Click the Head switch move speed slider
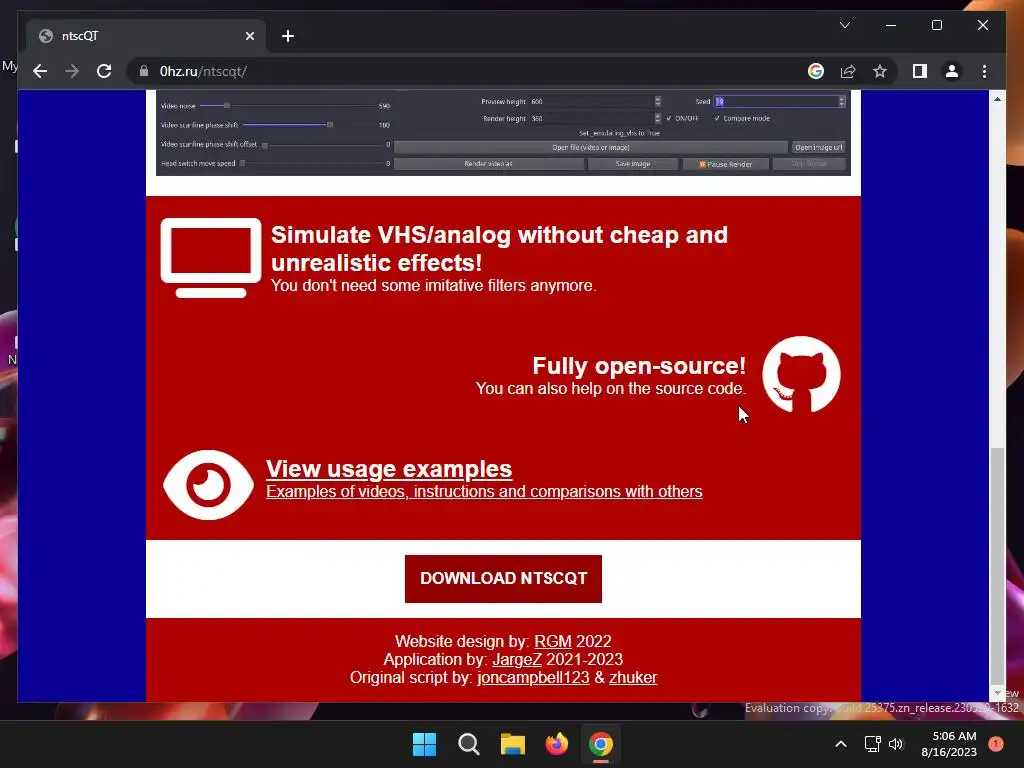1024x768 pixels. pyautogui.click(x=309, y=163)
